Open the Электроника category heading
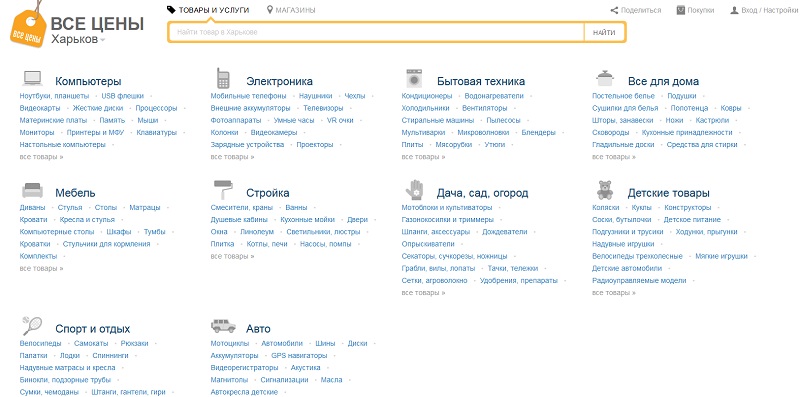 [x=280, y=81]
